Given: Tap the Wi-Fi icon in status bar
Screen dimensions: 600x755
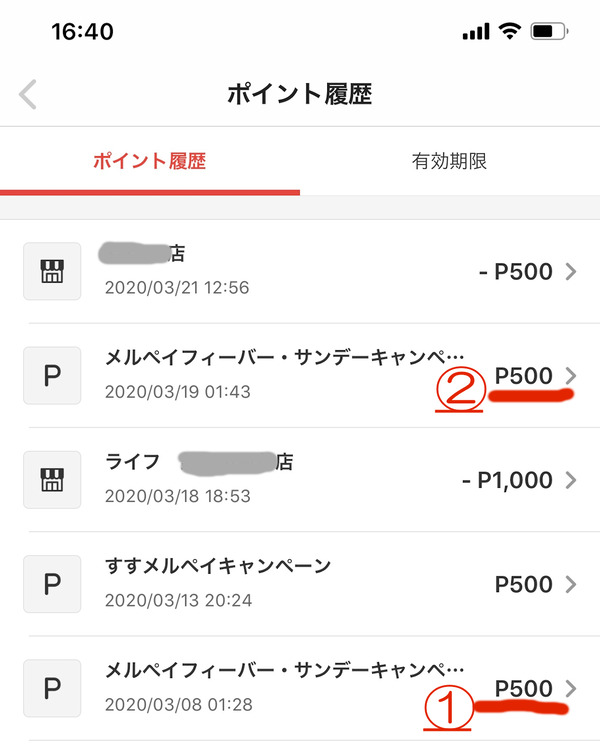Looking at the screenshot, I should 510,31.
